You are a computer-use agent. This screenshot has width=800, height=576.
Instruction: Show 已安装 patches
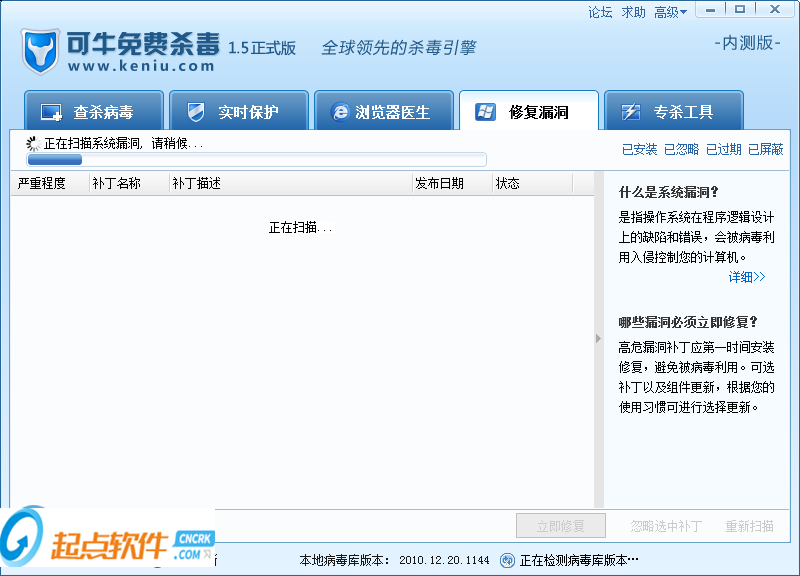639,149
